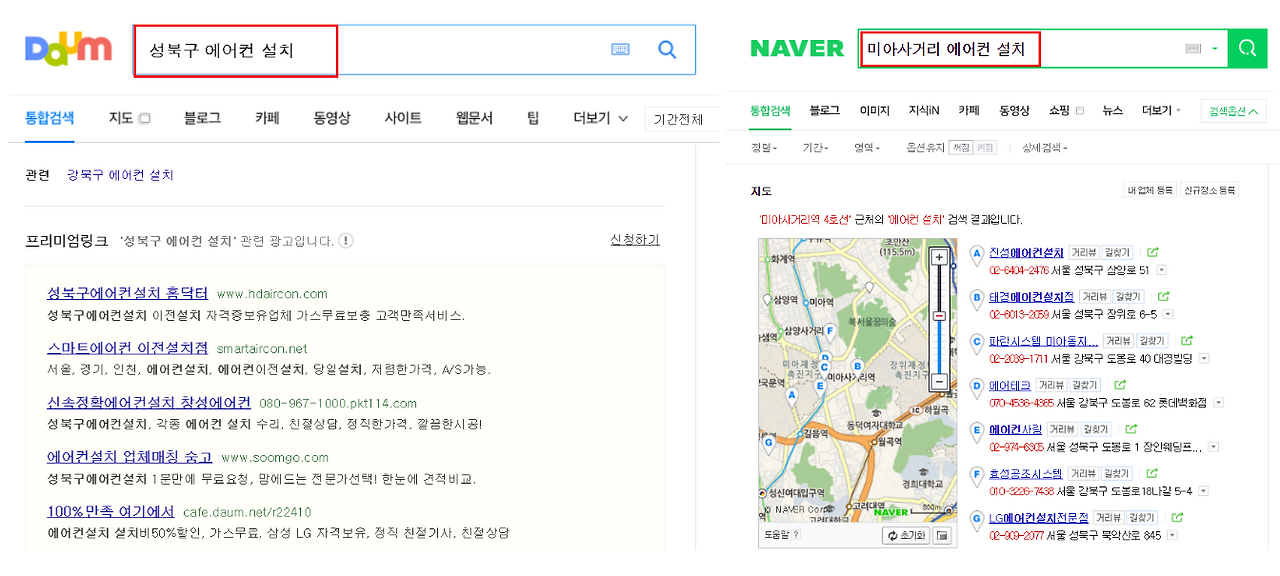This screenshot has height=576, width=1280.
Task: Open Naver's virtual keyboard icon
Action: pyautogui.click(x=1193, y=48)
